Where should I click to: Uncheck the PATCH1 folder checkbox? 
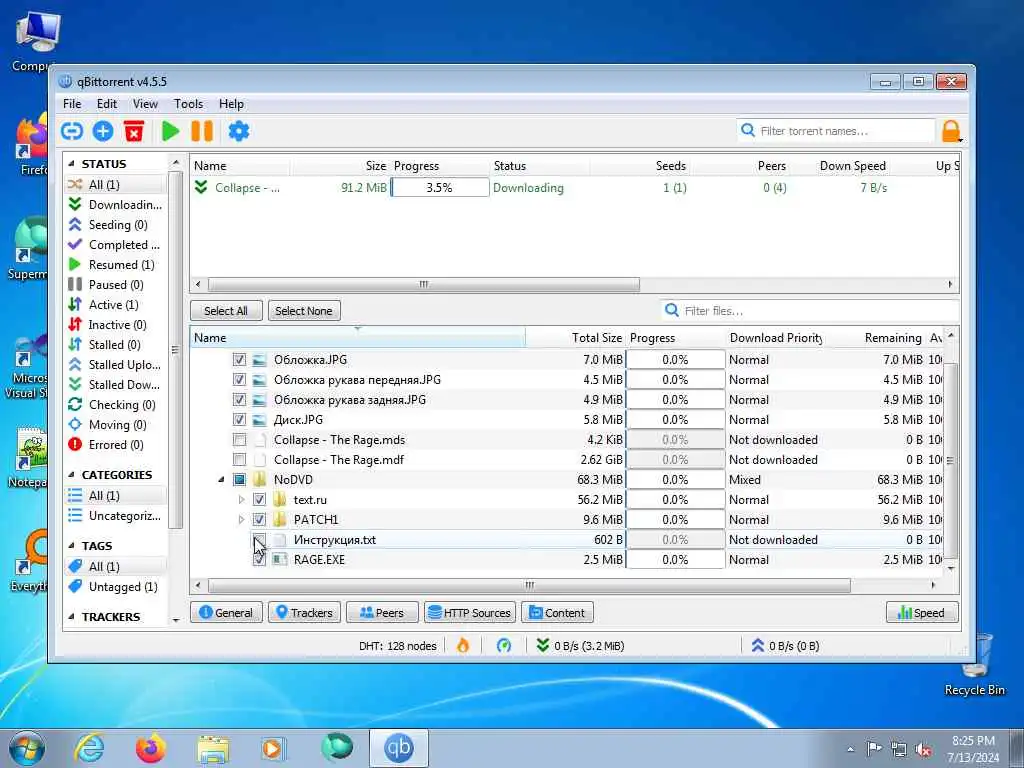tap(259, 520)
